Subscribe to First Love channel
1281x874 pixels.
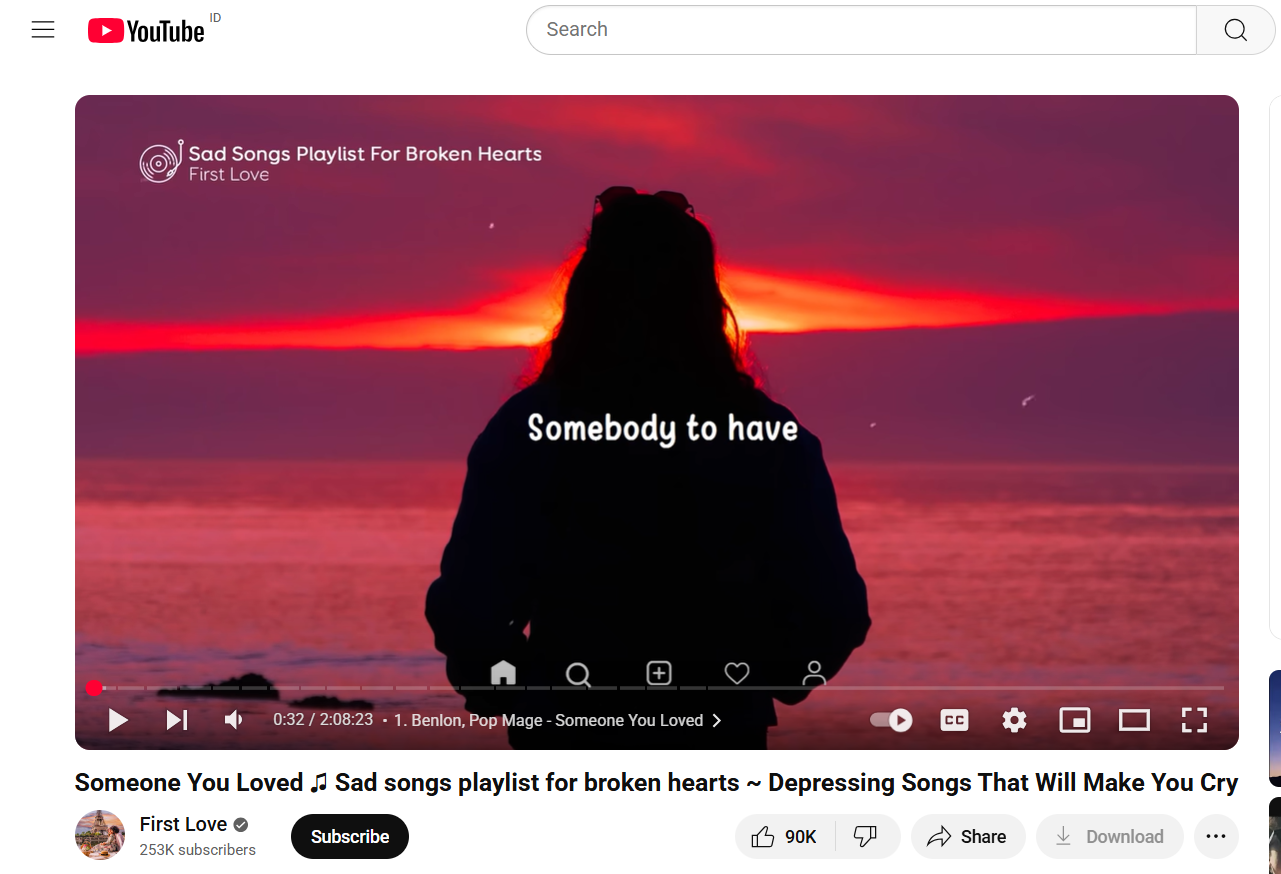coord(349,837)
